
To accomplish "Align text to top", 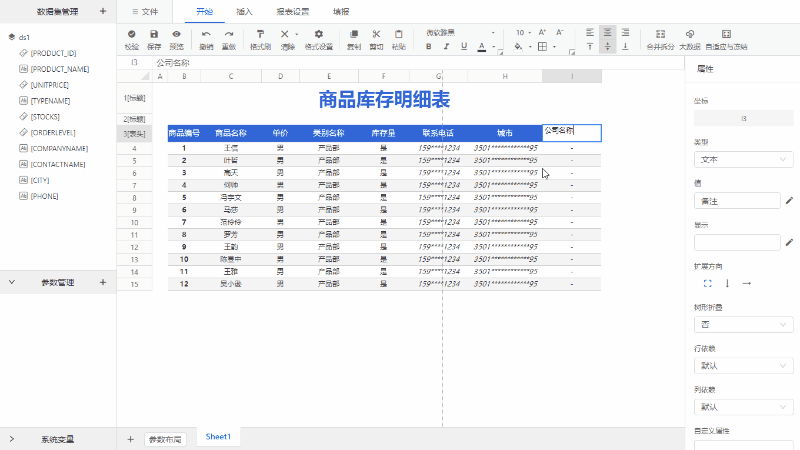I will [x=590, y=46].
